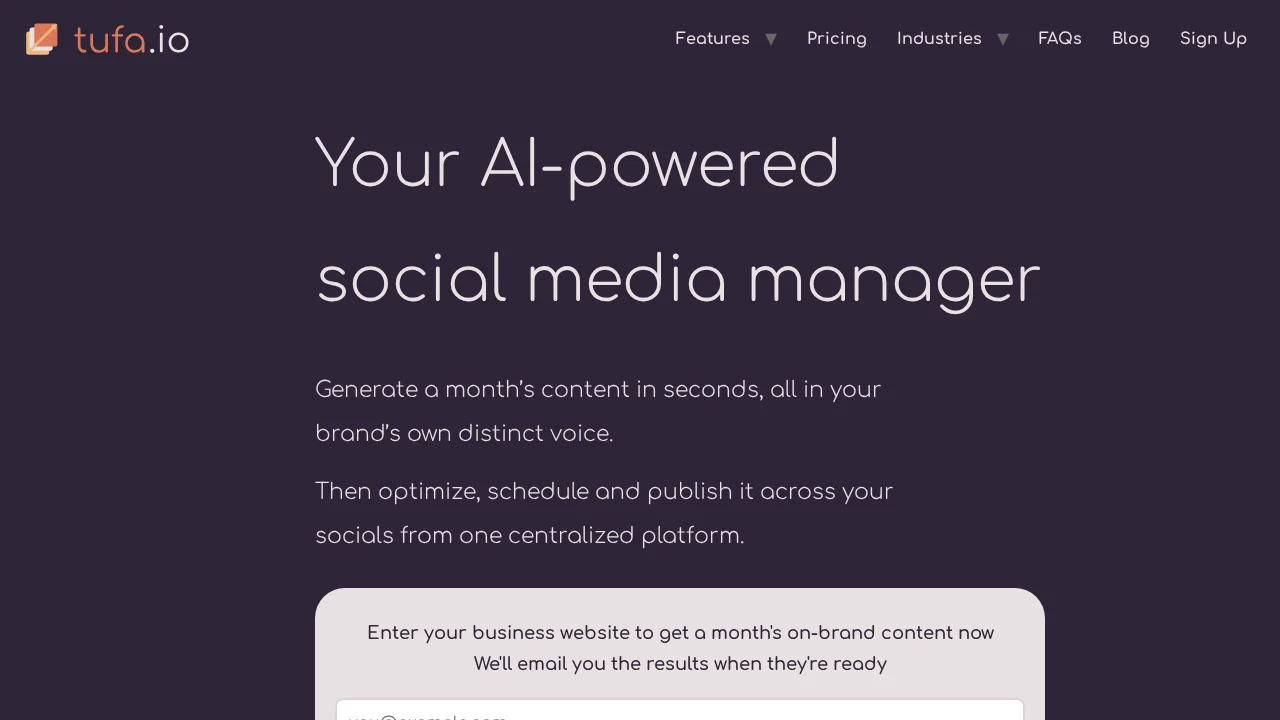Click the orange 'tufa' word in logo
1280x720 pixels.
[110, 40]
